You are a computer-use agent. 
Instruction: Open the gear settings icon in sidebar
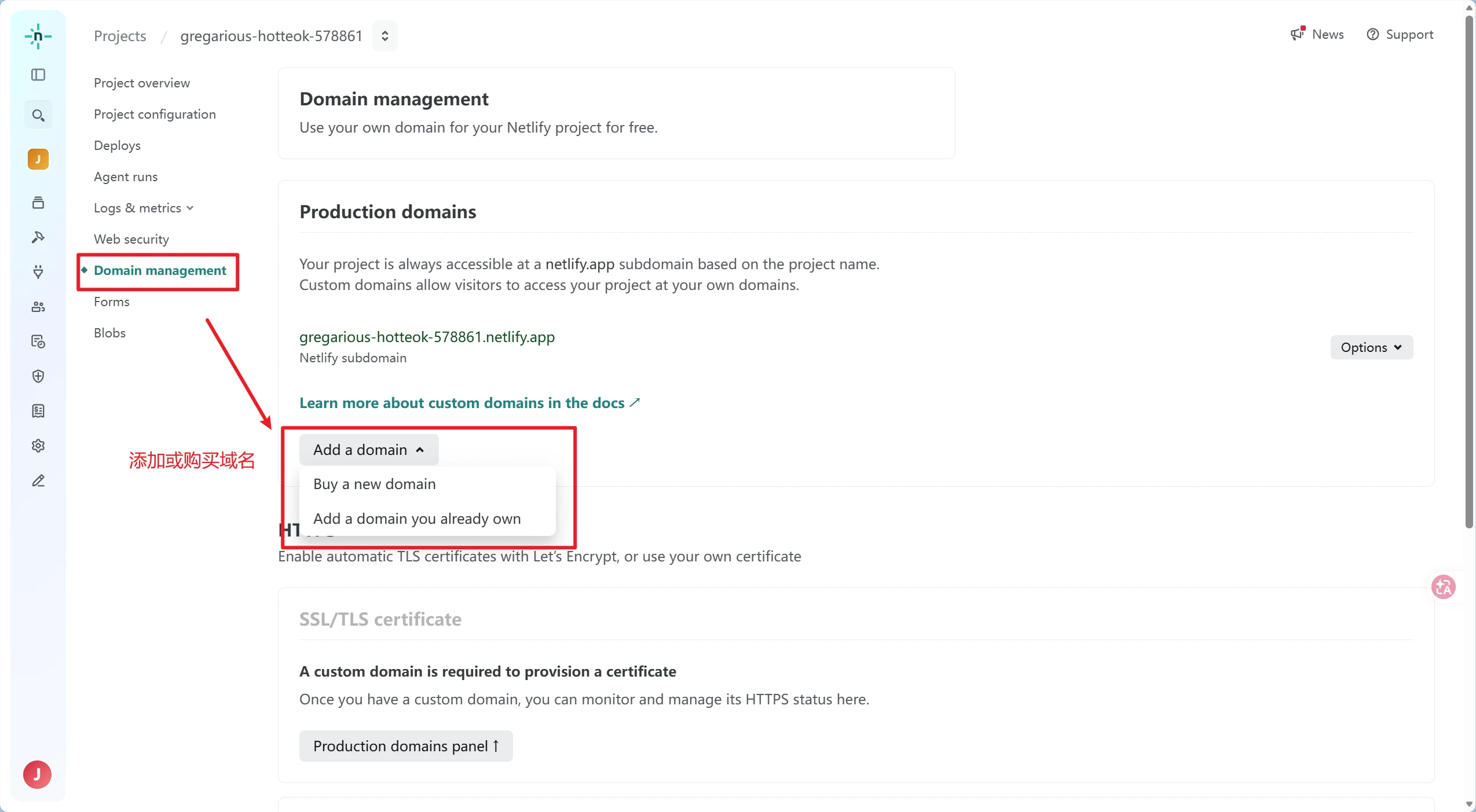(38, 446)
